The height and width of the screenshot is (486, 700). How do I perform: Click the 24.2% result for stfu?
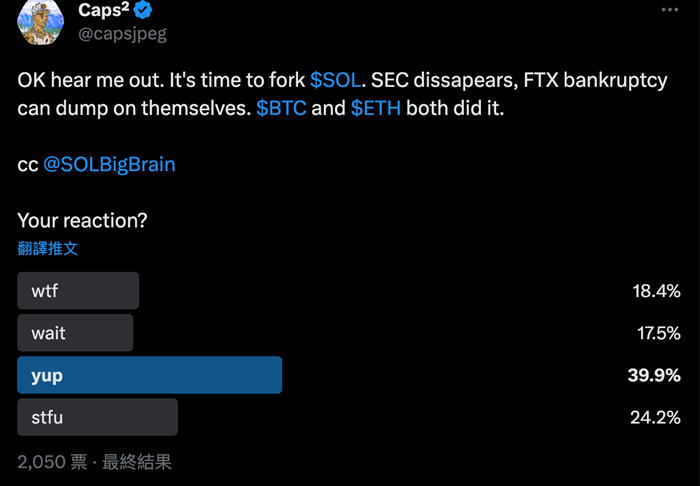click(x=655, y=417)
